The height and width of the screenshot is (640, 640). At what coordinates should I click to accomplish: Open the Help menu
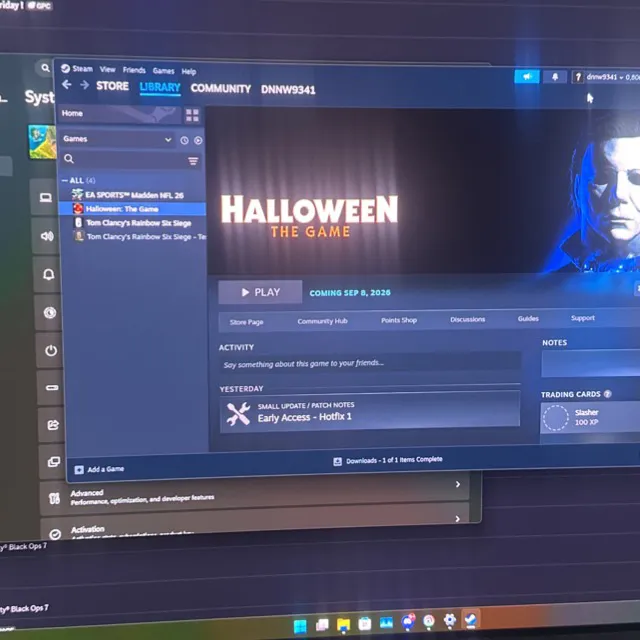coord(189,72)
